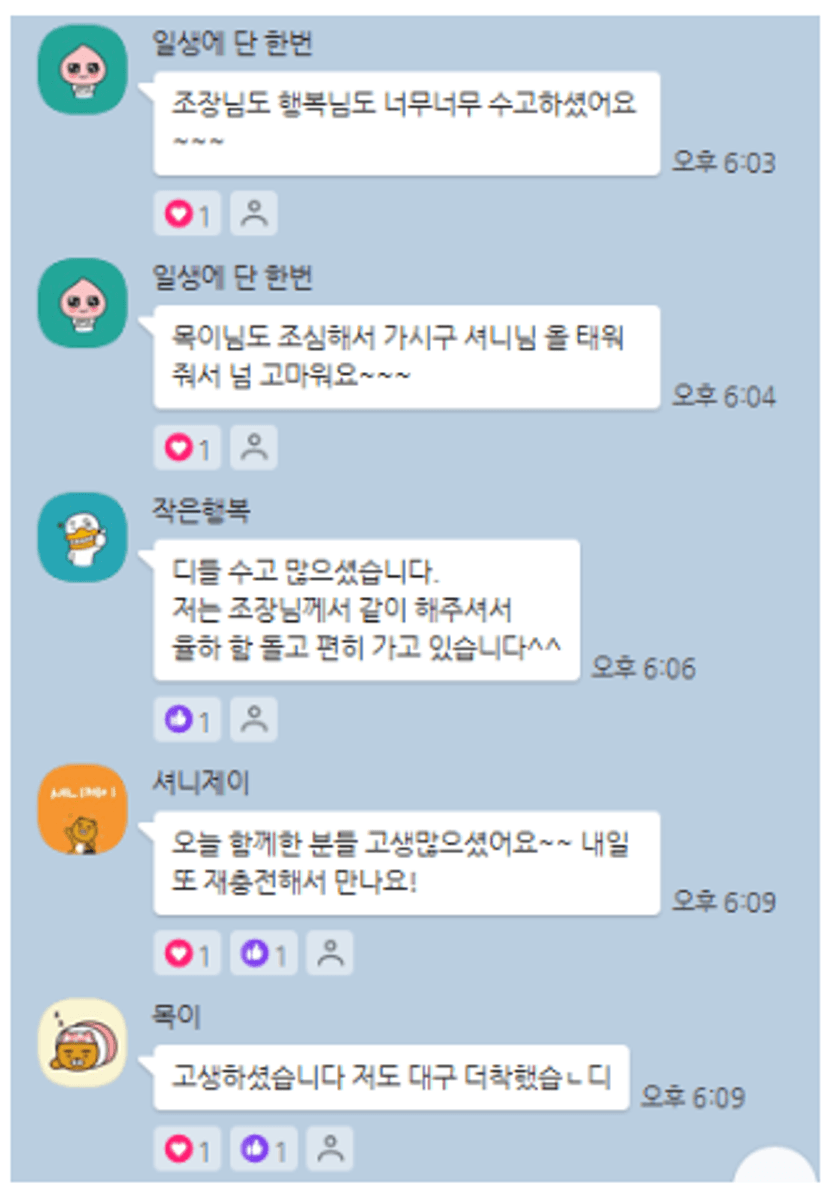Click the heart reaction under the 6:04 message
The height and width of the screenshot is (1192, 827).
187,447
